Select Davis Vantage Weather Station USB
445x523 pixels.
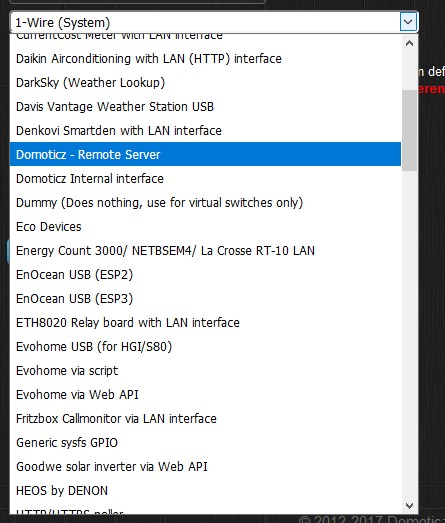(205, 107)
